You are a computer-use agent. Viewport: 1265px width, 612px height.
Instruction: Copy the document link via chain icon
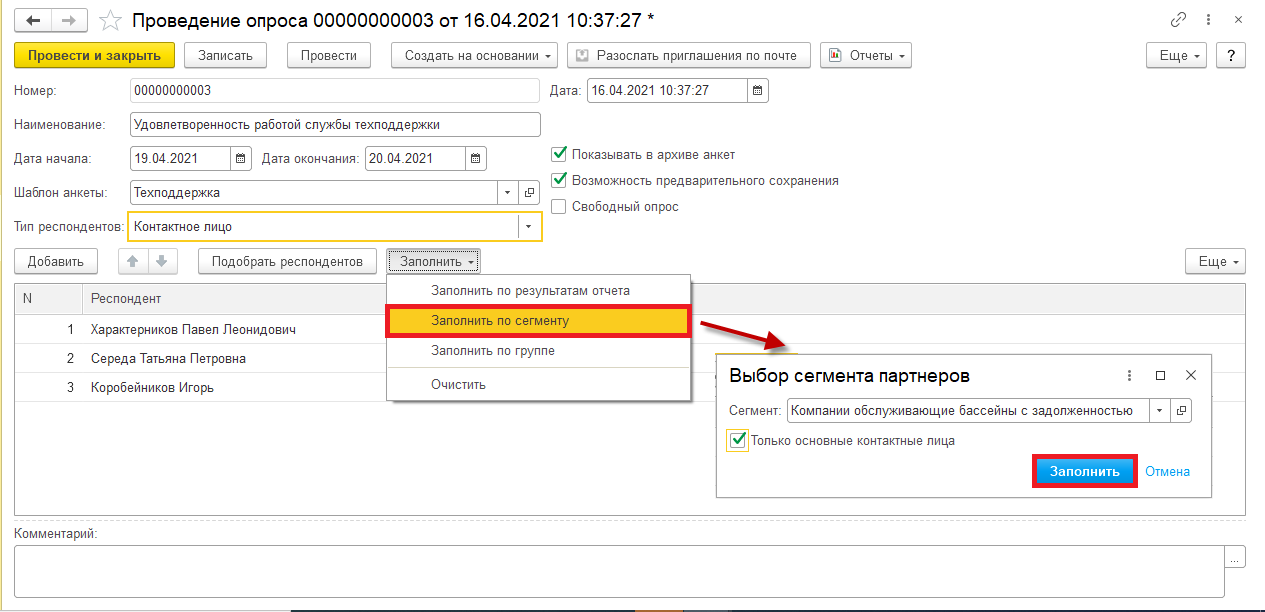[x=1179, y=20]
